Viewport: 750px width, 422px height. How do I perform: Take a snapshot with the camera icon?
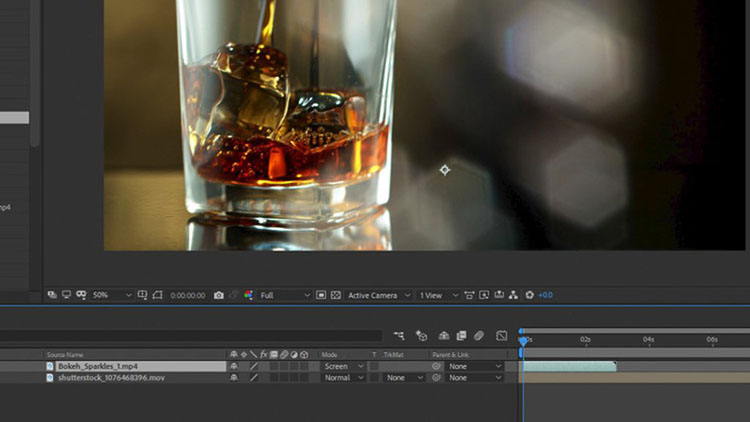[x=219, y=296]
